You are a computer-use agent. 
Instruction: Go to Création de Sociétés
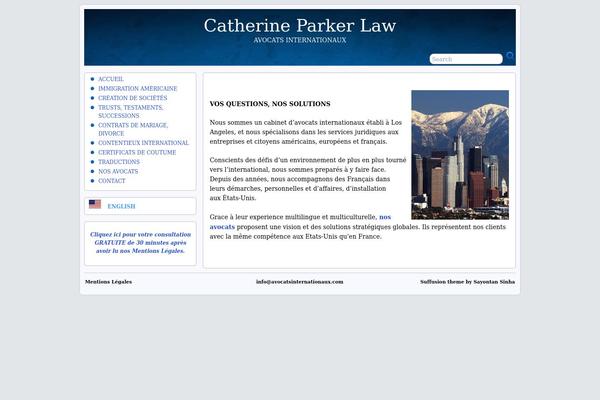coord(133,98)
